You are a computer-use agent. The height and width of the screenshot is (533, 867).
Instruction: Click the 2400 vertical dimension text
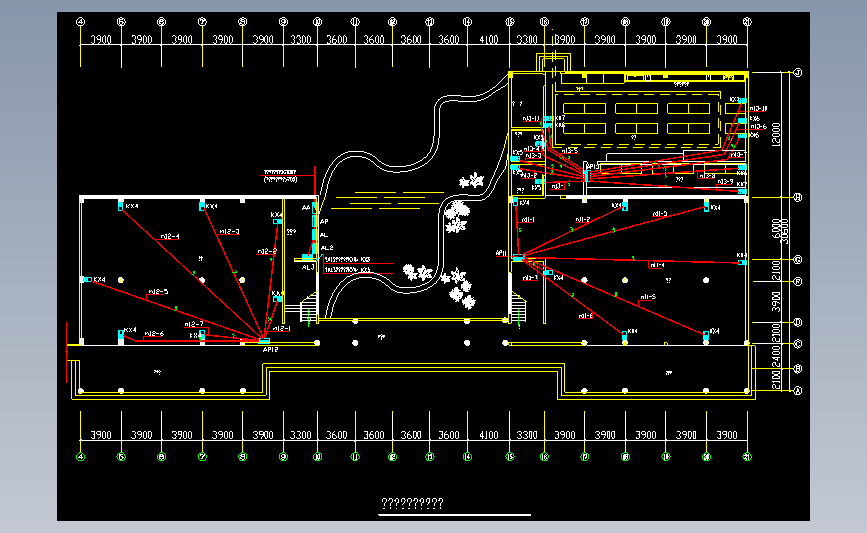[775, 356]
